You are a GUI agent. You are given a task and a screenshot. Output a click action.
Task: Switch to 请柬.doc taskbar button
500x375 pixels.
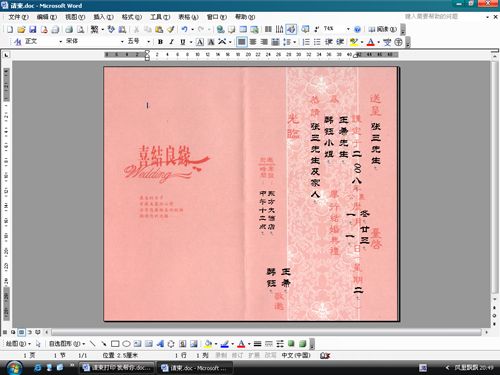(194, 368)
